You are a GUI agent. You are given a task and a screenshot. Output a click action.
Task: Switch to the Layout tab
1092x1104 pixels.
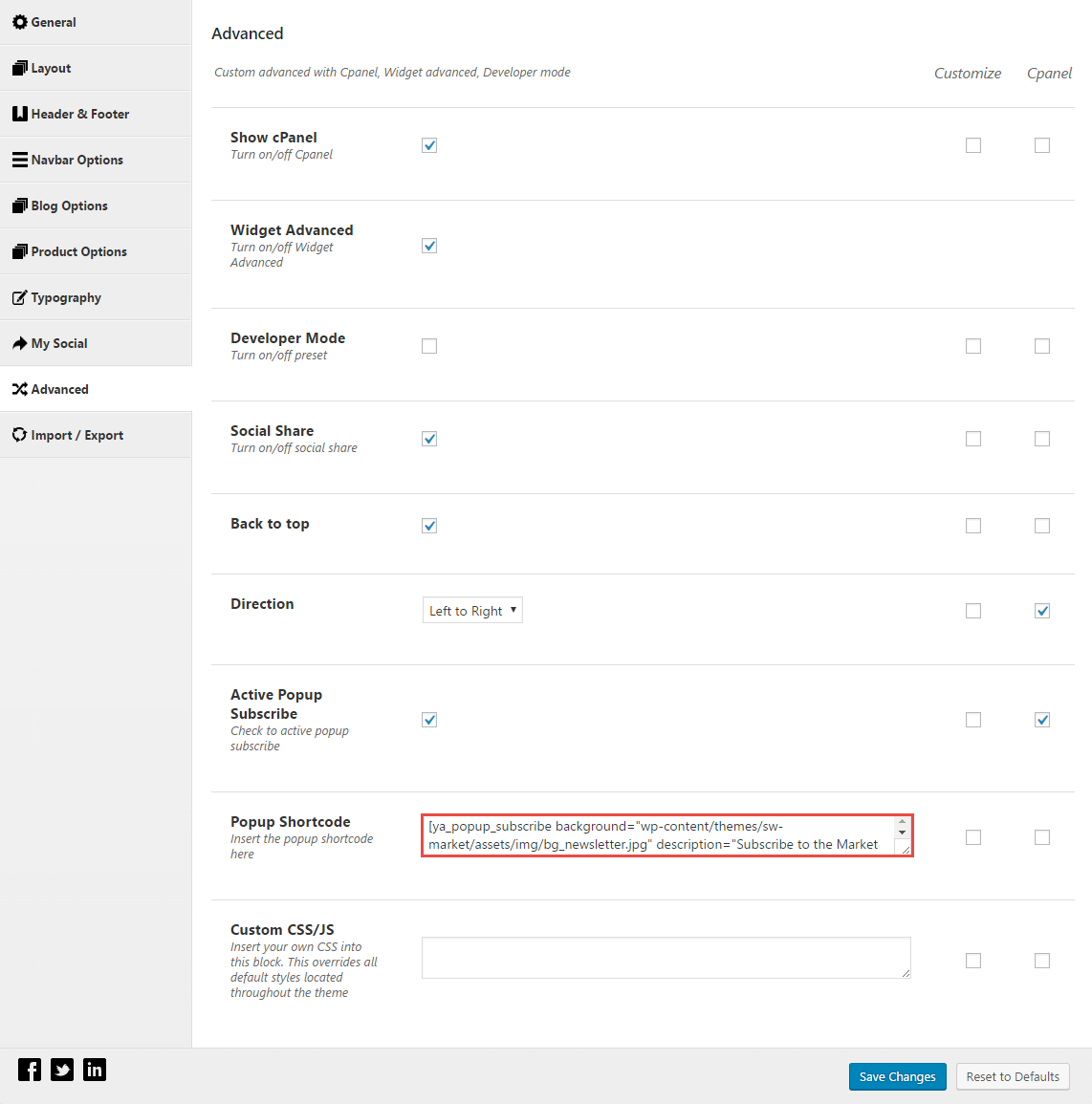(96, 68)
